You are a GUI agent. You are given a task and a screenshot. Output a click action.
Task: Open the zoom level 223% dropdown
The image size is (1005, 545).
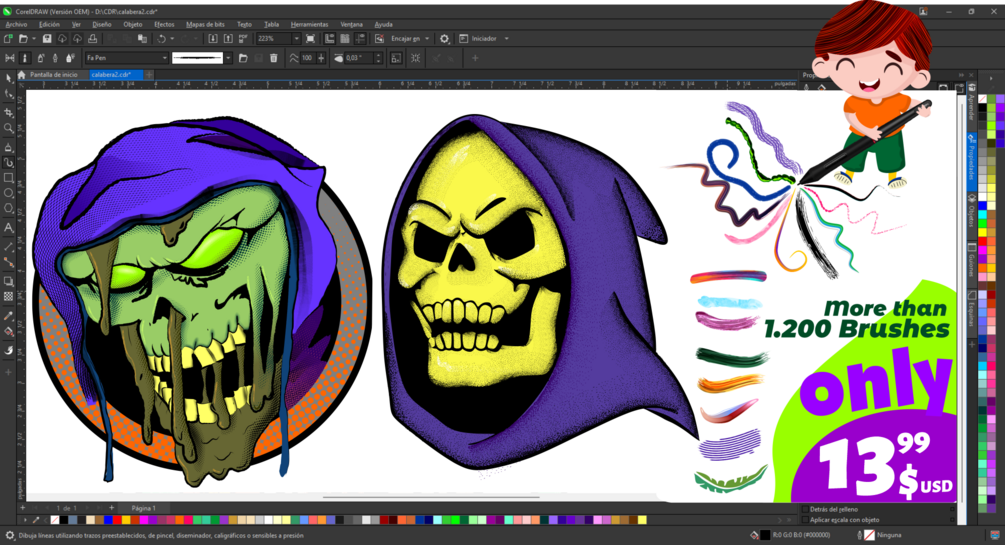tap(296, 39)
